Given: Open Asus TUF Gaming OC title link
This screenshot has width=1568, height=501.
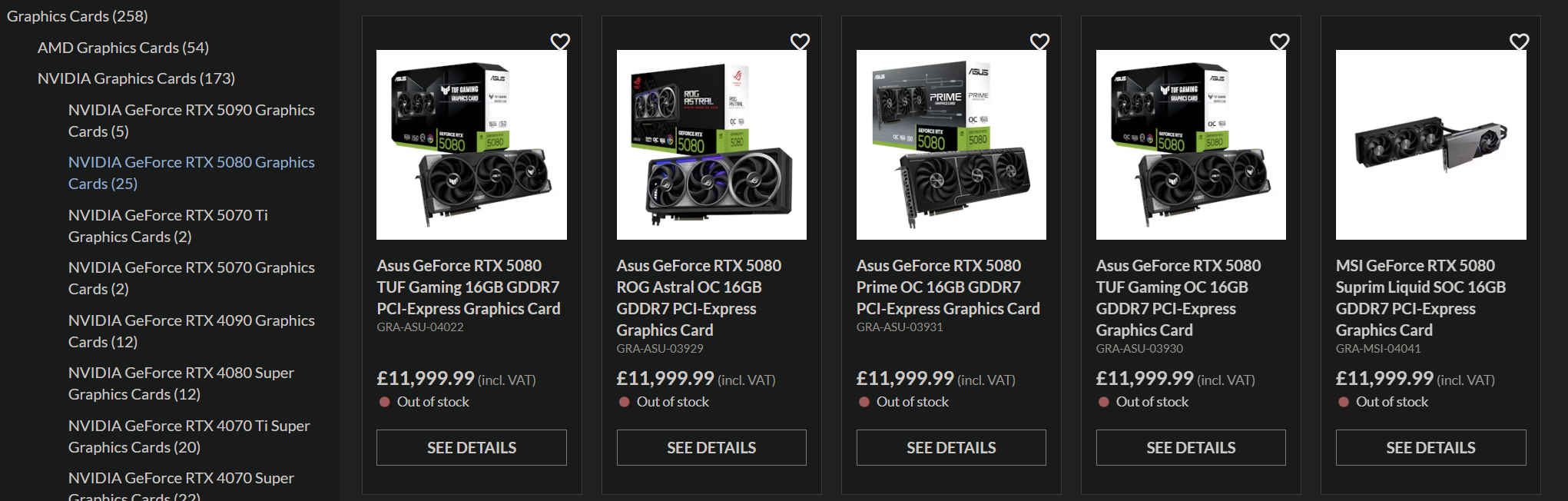Looking at the screenshot, I should click(x=1178, y=297).
